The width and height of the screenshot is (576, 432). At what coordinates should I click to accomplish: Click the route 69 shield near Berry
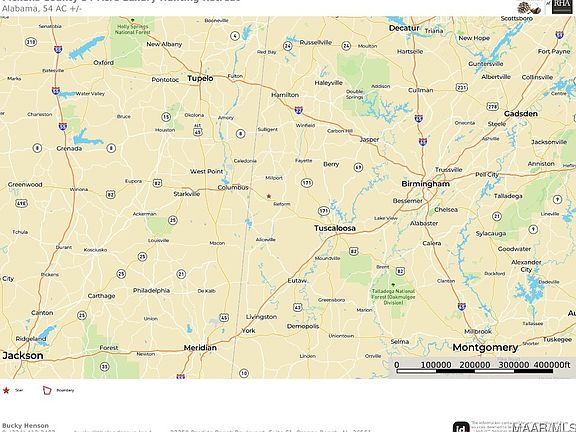[x=358, y=168]
